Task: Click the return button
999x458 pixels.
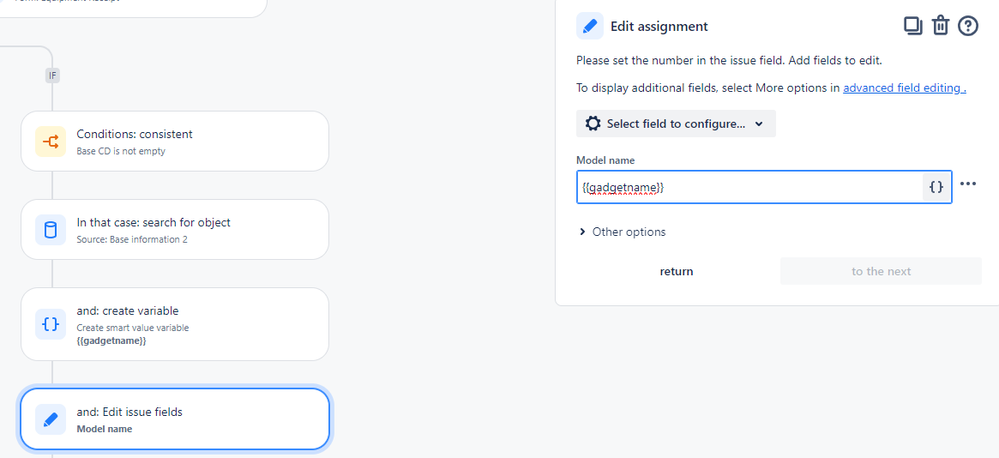Action: click(676, 271)
